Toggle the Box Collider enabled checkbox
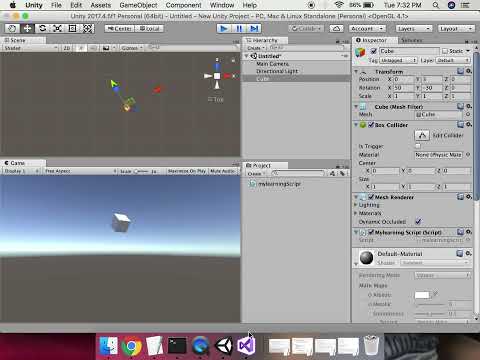Image resolution: width=480 pixels, height=360 pixels. coord(371,125)
